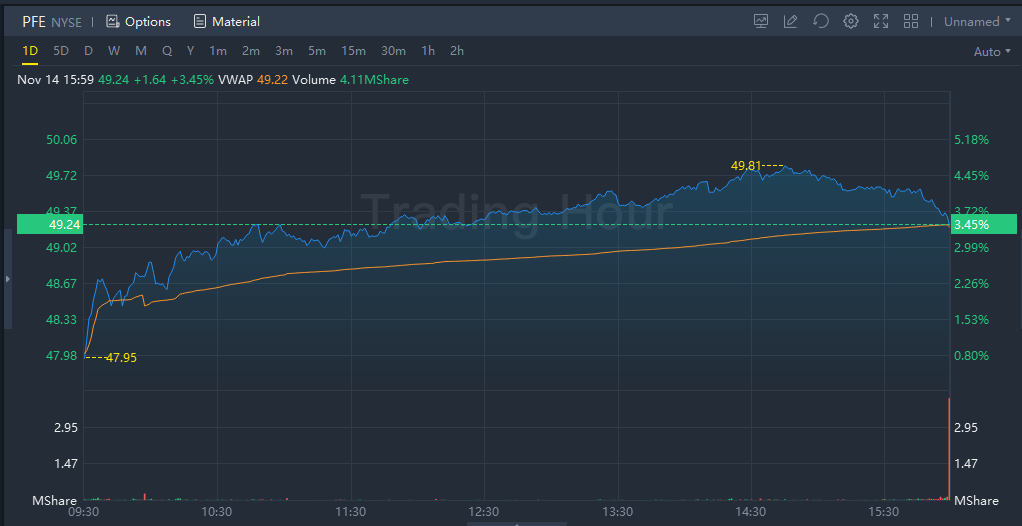This screenshot has width=1022, height=526.
Task: Expand the Unnamed layout dropdown
Action: pyautogui.click(x=977, y=21)
